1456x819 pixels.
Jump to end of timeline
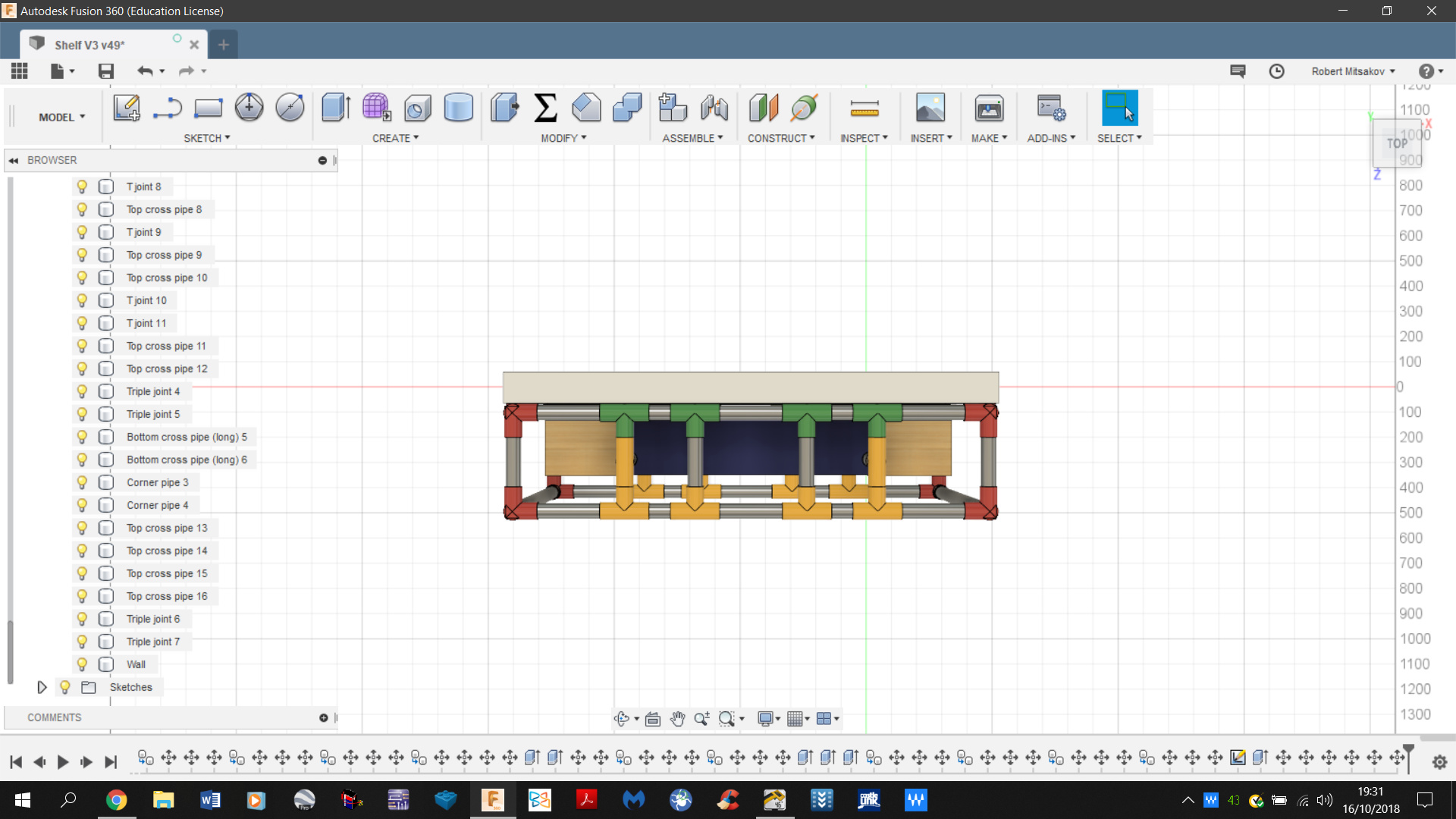pos(111,762)
